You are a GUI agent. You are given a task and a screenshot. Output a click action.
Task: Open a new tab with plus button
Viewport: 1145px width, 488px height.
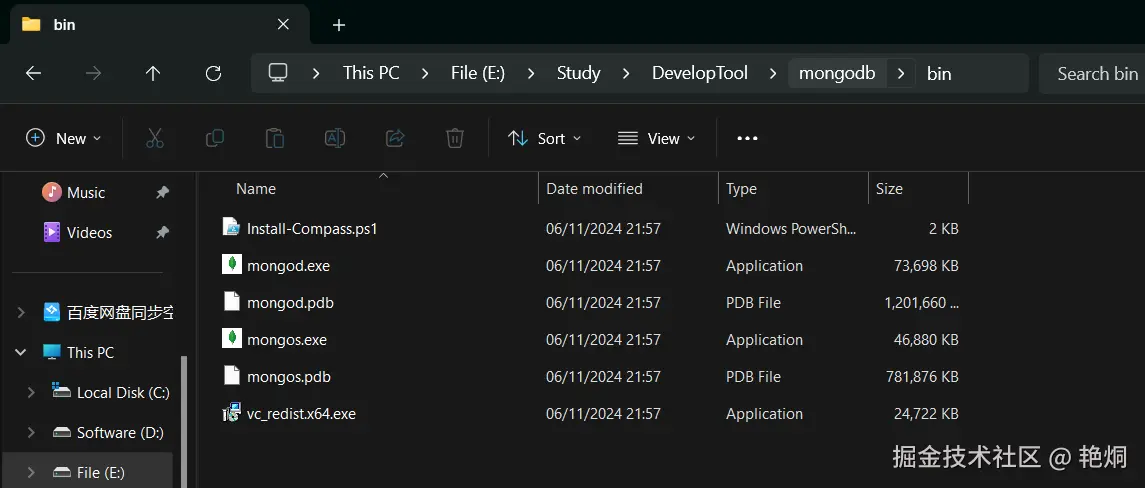[x=339, y=25]
